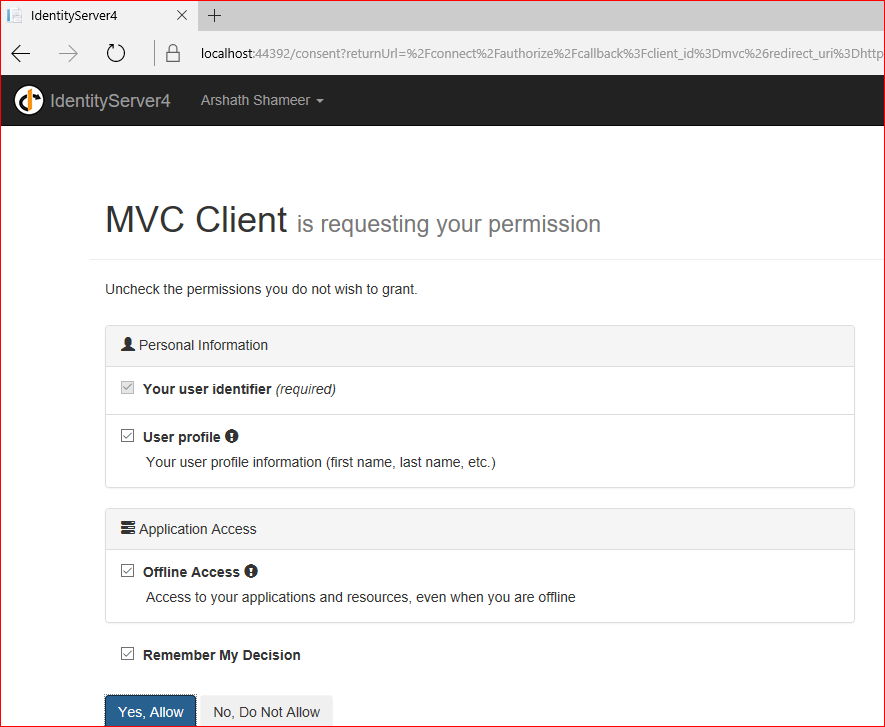Click the IdentityServer4 logo icon in navbar
The image size is (885, 727).
29,100
